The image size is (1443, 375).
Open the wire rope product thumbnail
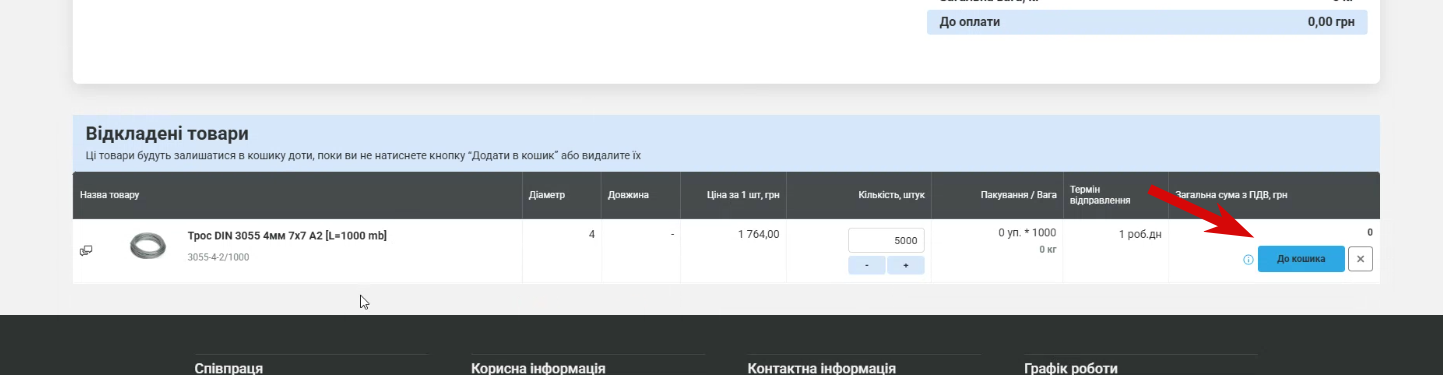tap(148, 246)
